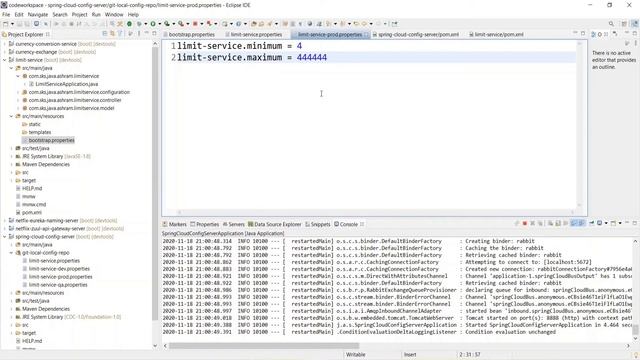Viewport: 640px width, 360px height.
Task: Select LimitServiceApplication.java in the tree
Action: pyautogui.click(x=67, y=84)
